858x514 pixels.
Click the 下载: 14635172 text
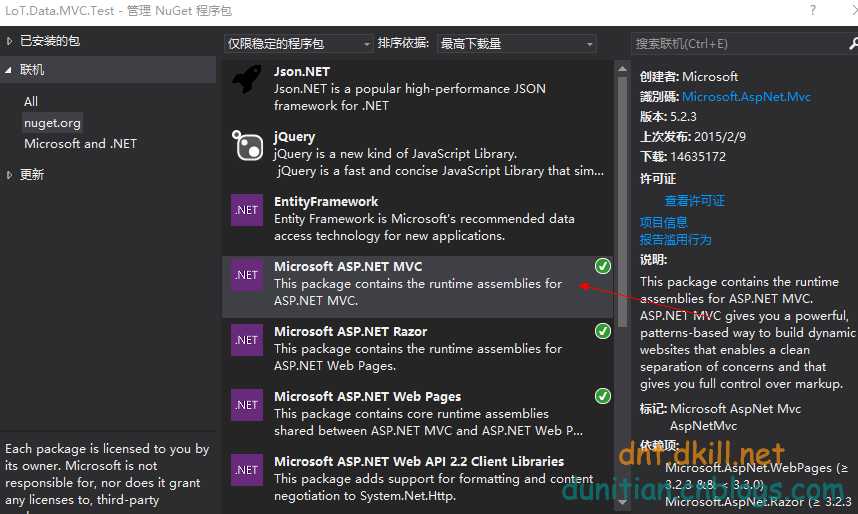pos(683,157)
